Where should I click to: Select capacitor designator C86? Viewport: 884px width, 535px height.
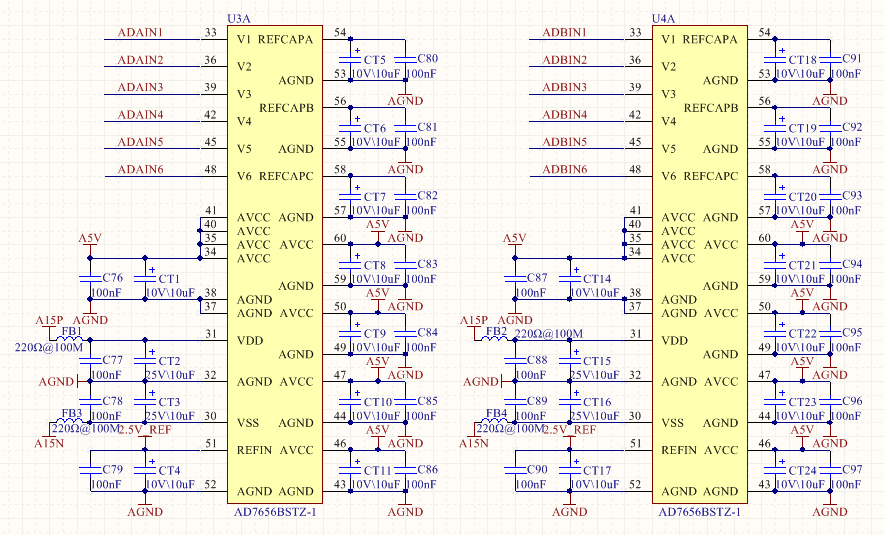427,469
